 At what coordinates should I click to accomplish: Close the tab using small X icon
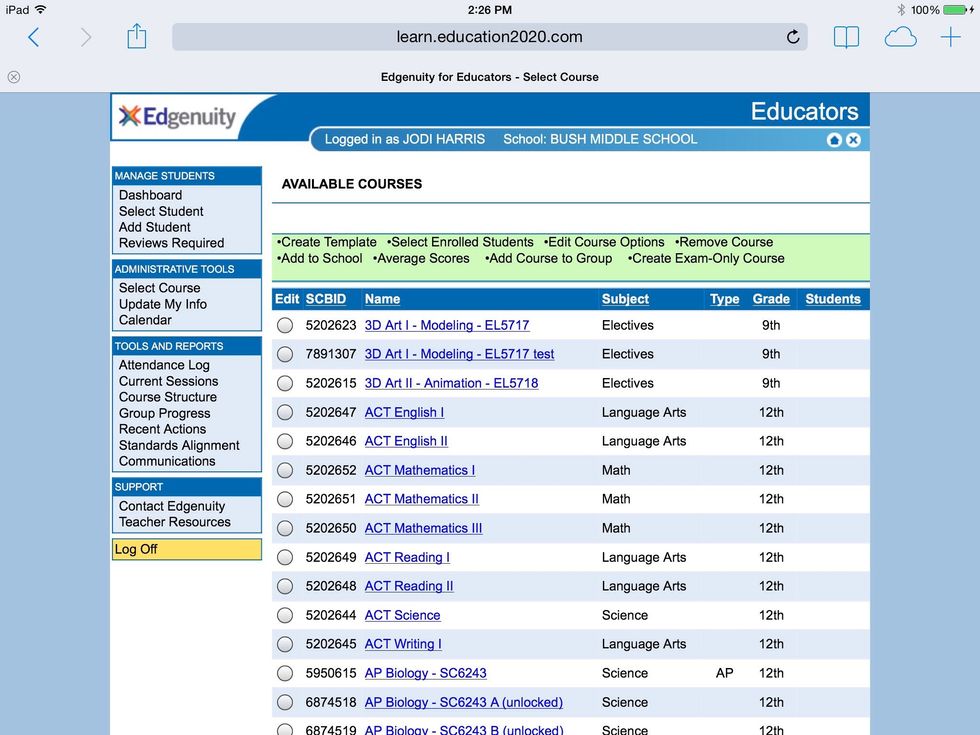(x=14, y=77)
